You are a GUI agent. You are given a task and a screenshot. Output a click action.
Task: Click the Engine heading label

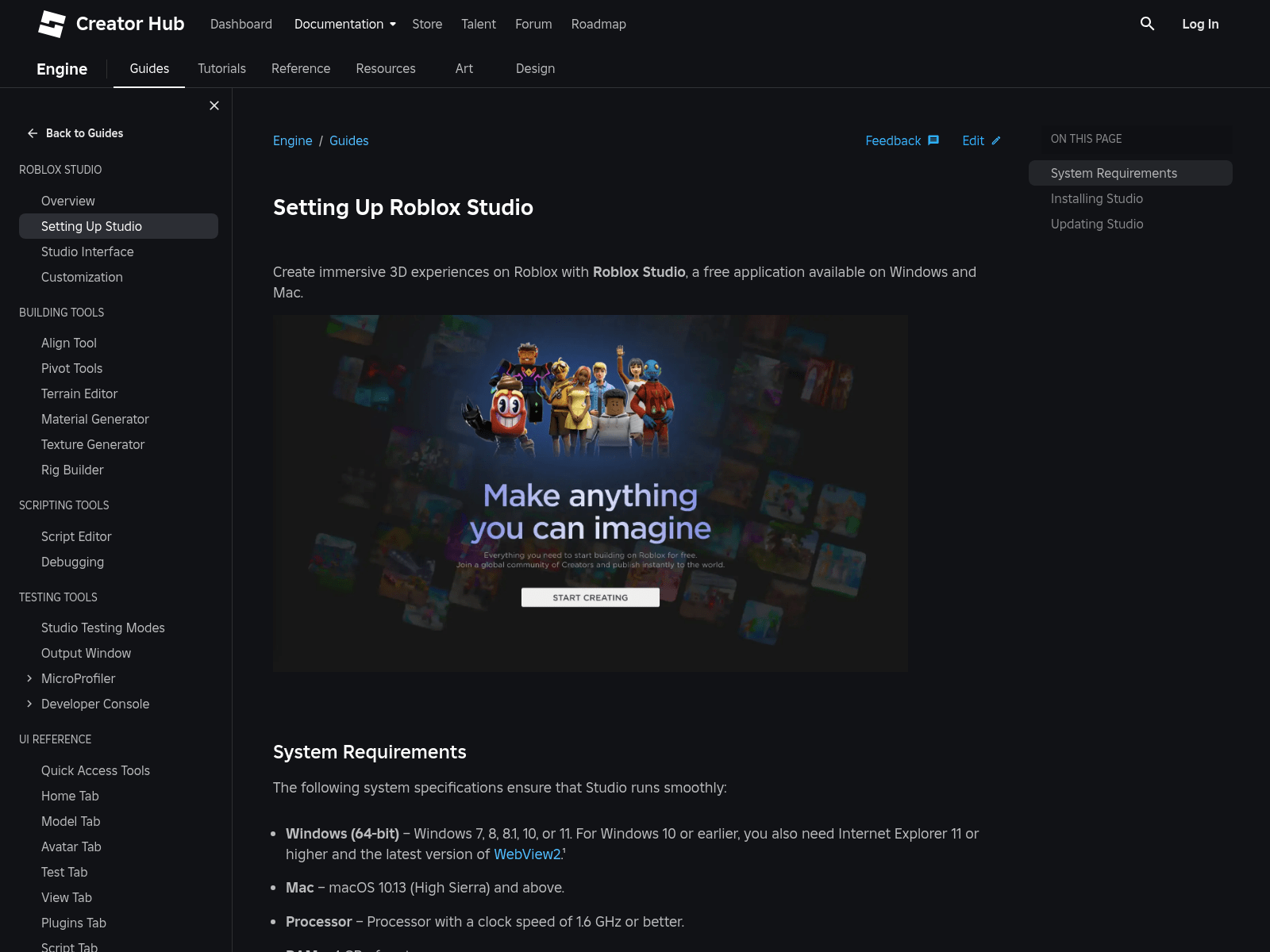(x=62, y=69)
